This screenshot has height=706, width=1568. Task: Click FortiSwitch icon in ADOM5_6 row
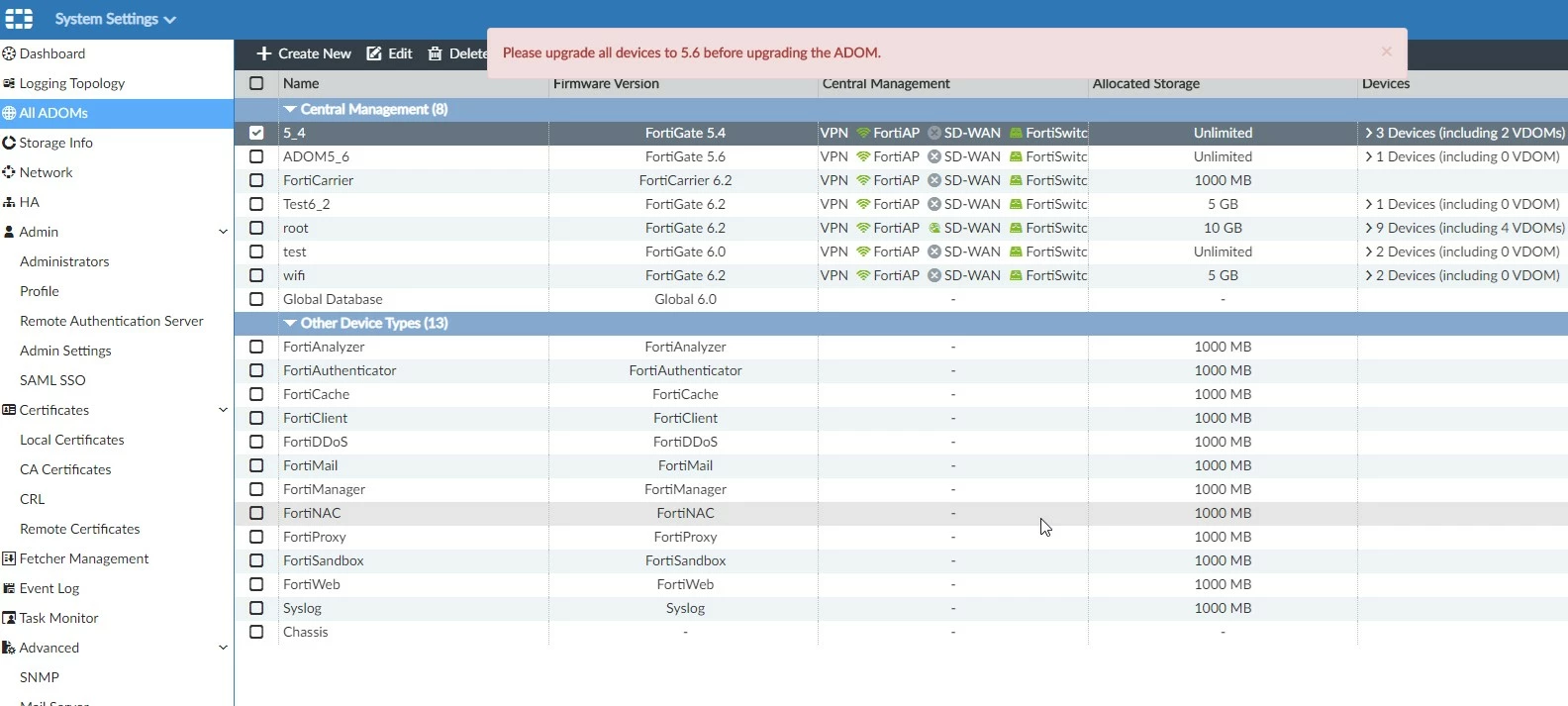pyautogui.click(x=1016, y=156)
